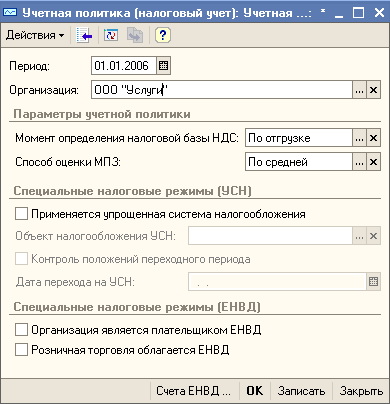
Task: Clear Объект налогообложения УСН with X
Action: 374,236
